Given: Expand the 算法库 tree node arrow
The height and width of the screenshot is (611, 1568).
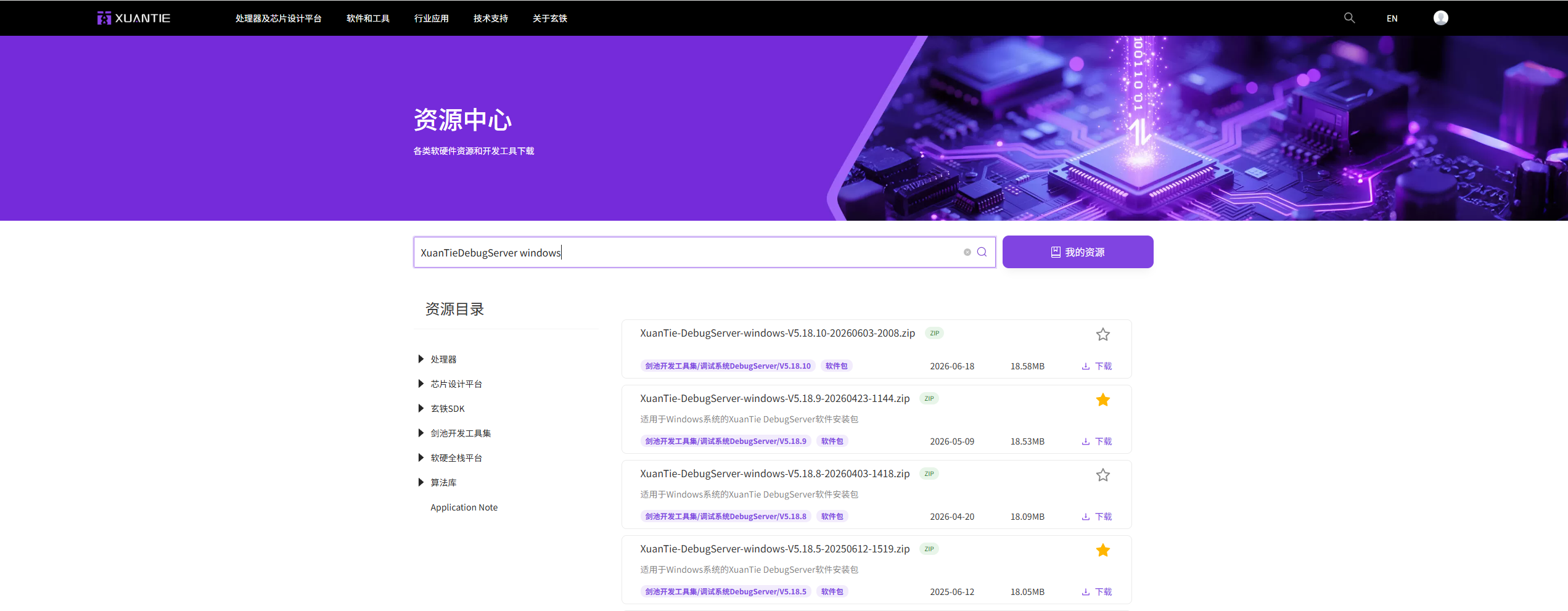Looking at the screenshot, I should (421, 482).
